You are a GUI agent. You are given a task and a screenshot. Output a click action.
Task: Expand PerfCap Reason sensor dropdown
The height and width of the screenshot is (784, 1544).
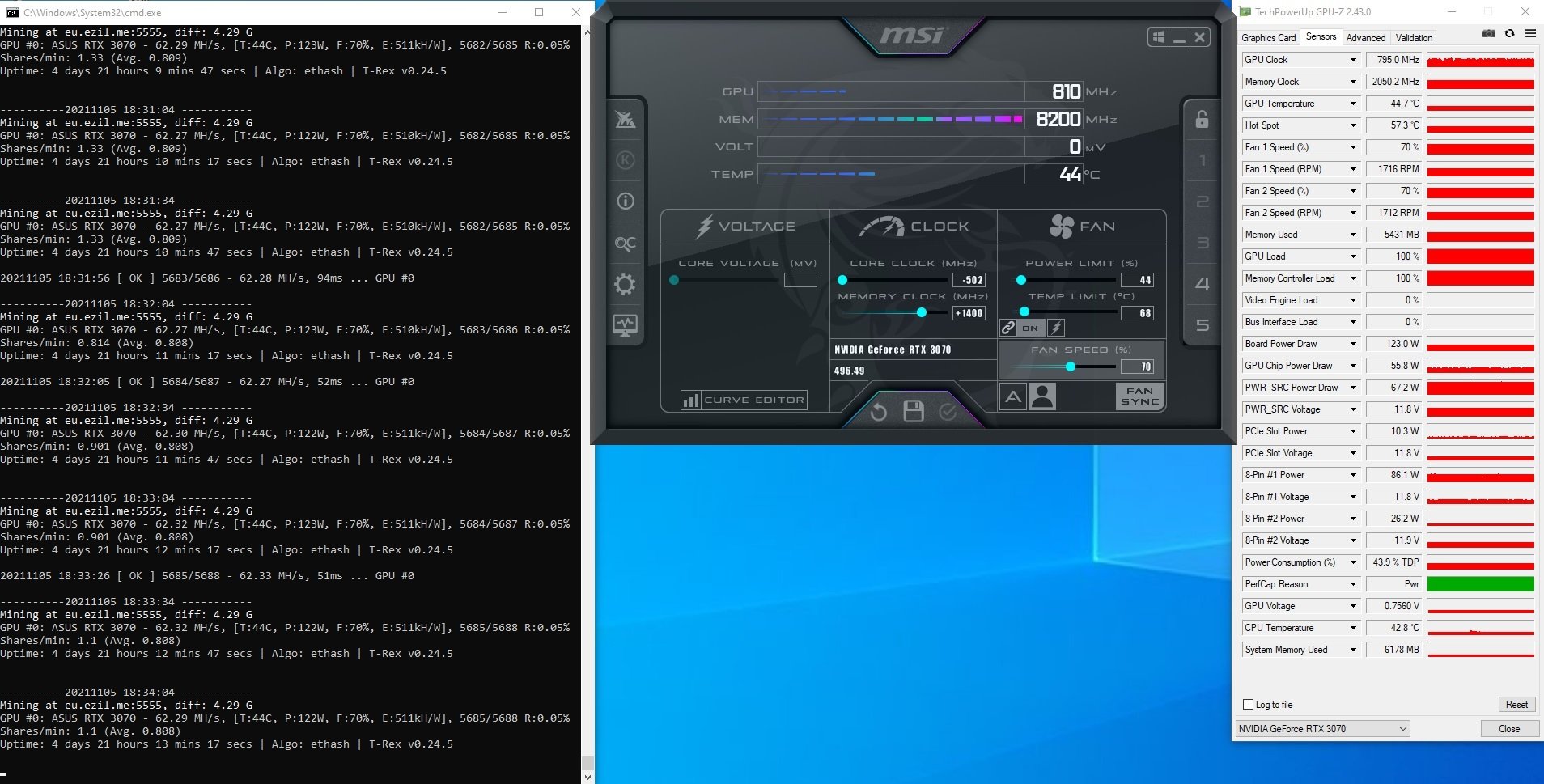pyautogui.click(x=1352, y=584)
